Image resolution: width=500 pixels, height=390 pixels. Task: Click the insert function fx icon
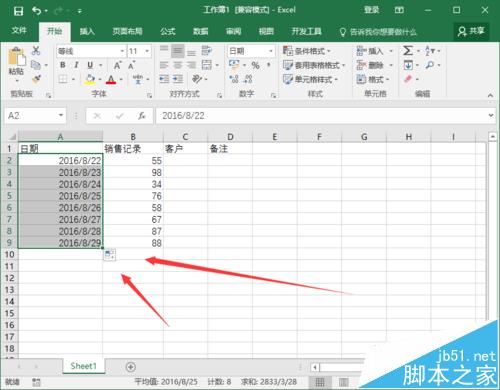[x=142, y=116]
